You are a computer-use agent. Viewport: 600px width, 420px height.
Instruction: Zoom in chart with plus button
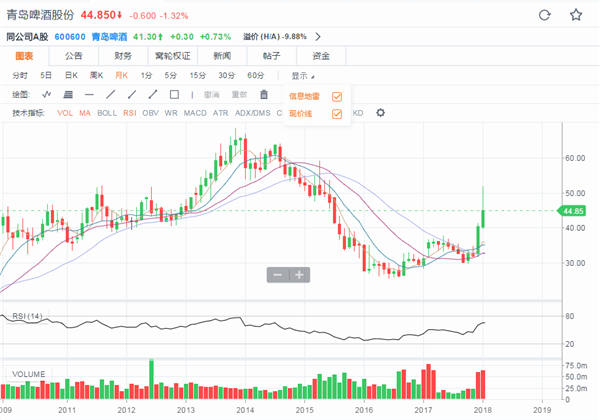tap(297, 274)
